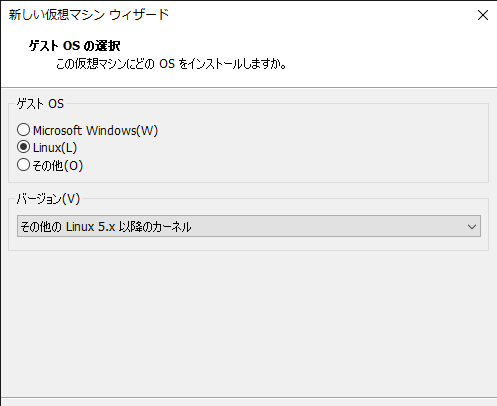Click the empty circle beside その他
497x406 pixels.
tap(23, 165)
